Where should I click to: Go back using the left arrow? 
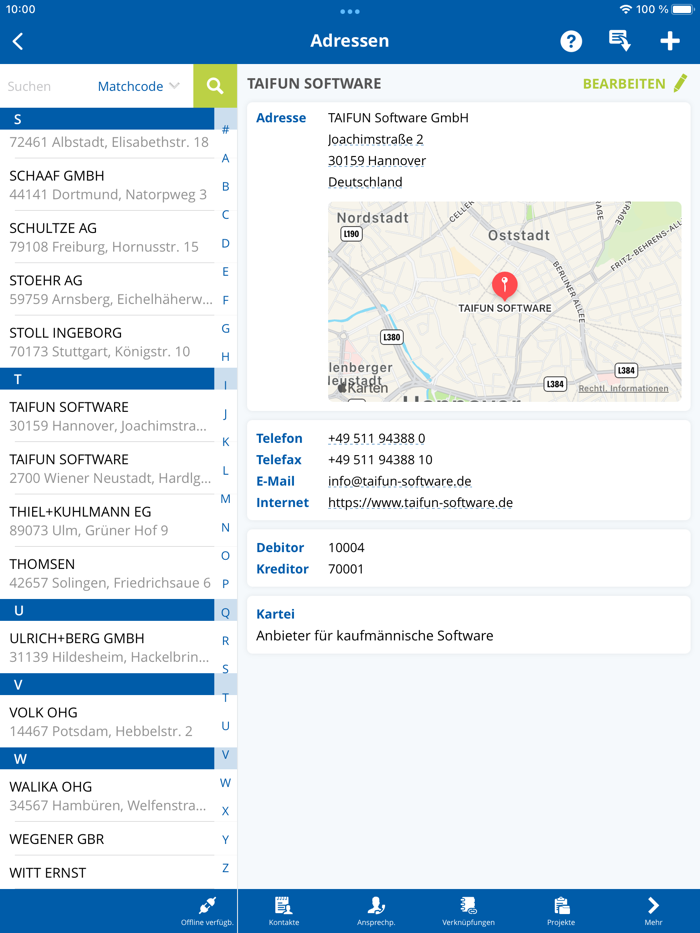[x=18, y=41]
